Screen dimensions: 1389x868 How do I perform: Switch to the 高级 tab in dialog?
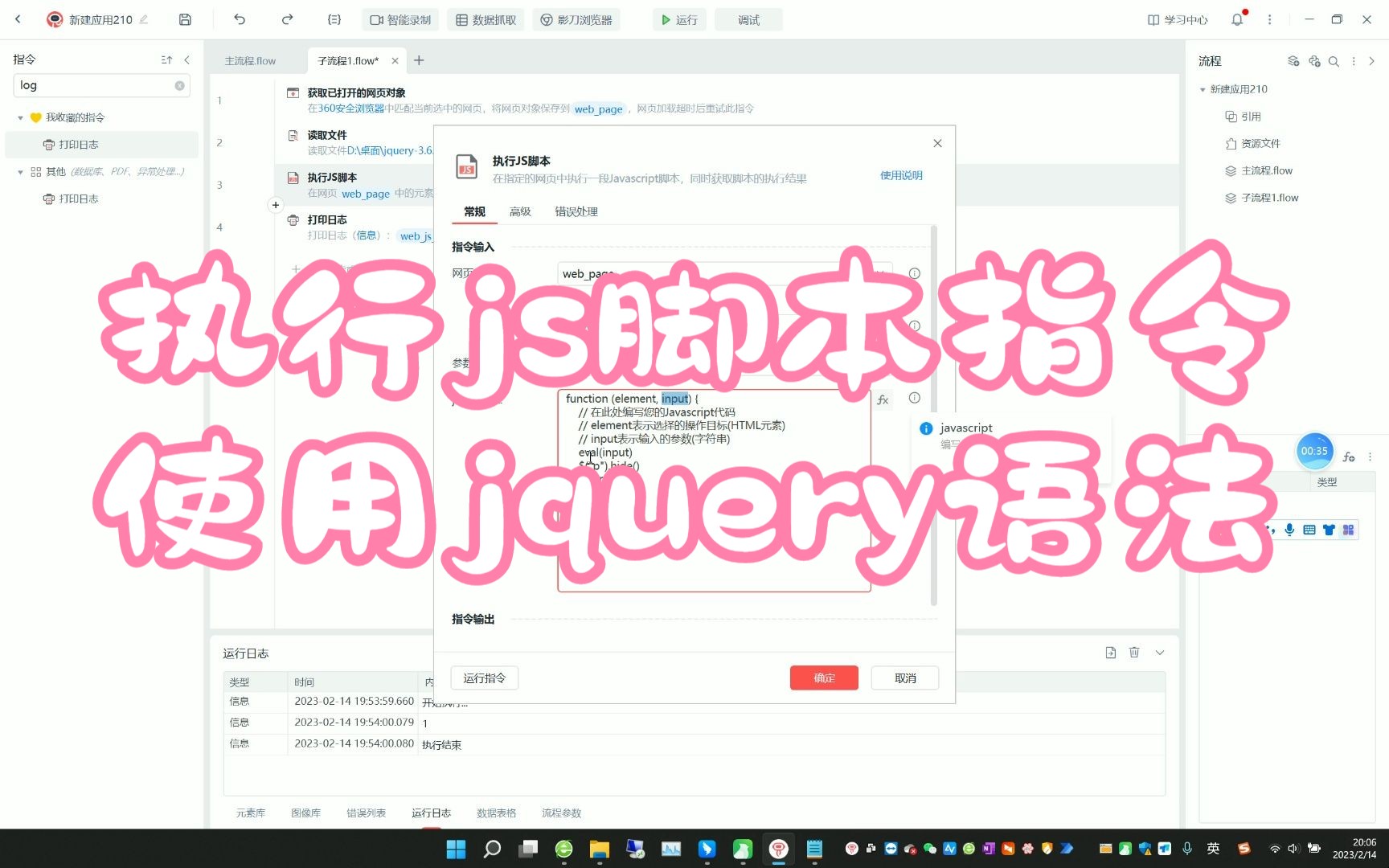[520, 211]
